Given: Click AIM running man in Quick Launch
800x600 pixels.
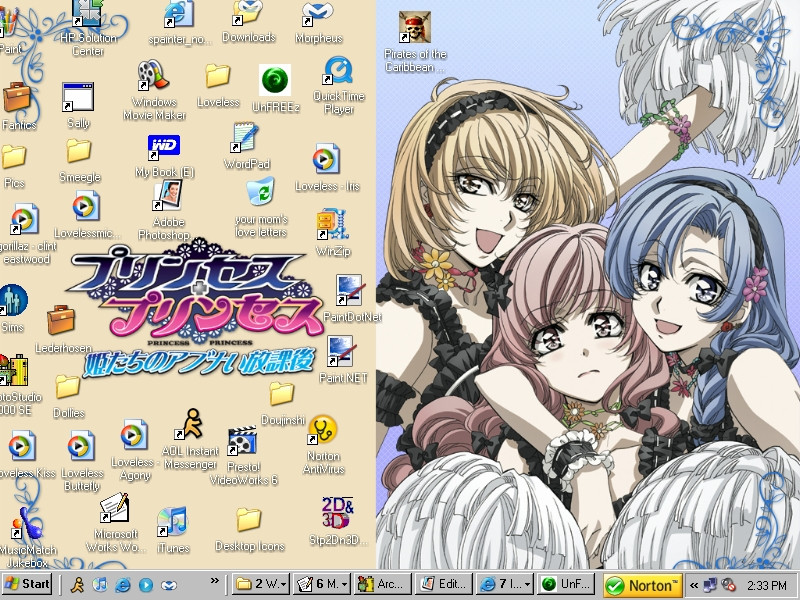Looking at the screenshot, I should click(x=78, y=584).
